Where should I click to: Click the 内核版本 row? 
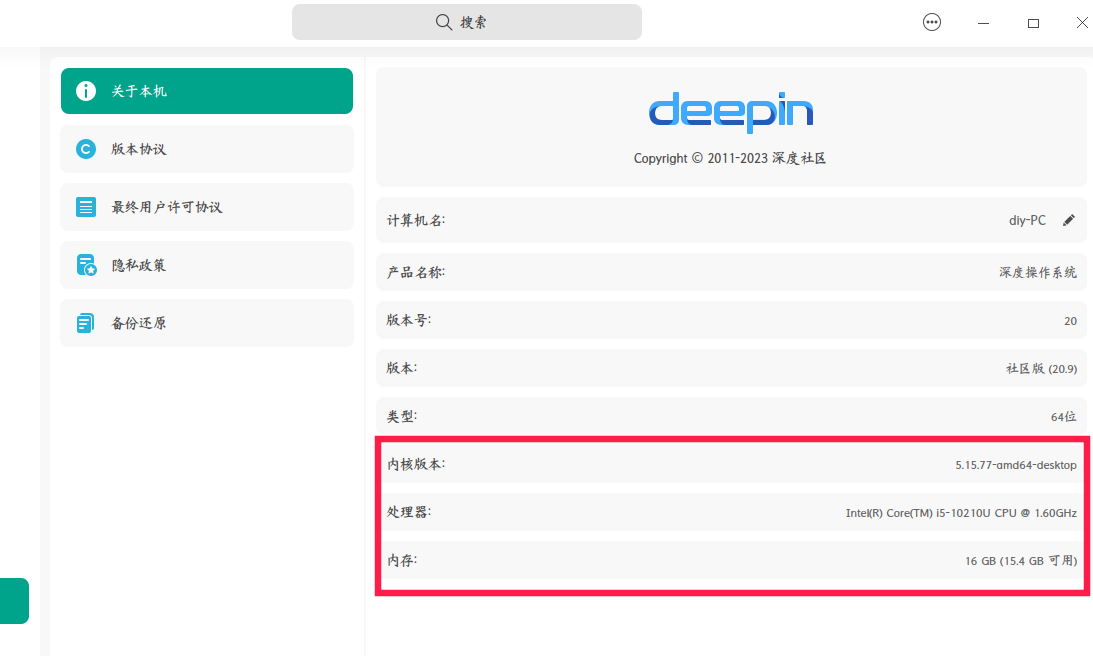731,464
